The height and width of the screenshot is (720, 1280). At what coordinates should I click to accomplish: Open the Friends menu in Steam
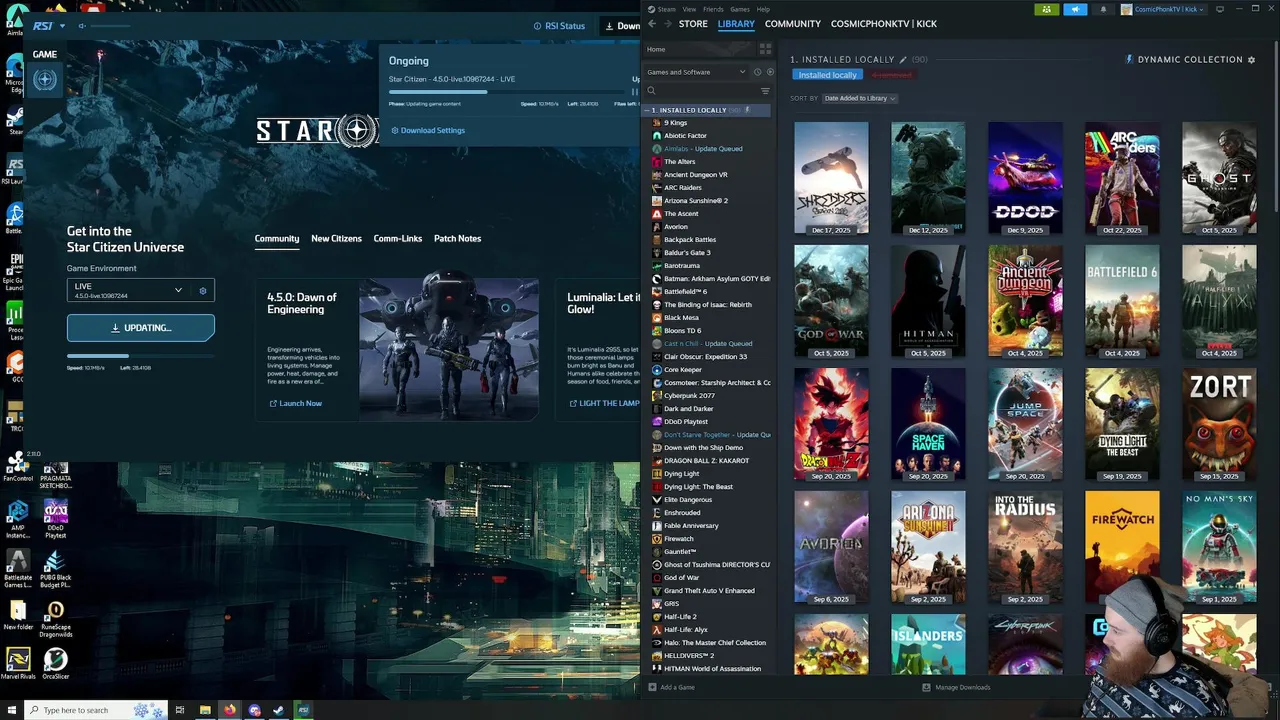[x=713, y=9]
